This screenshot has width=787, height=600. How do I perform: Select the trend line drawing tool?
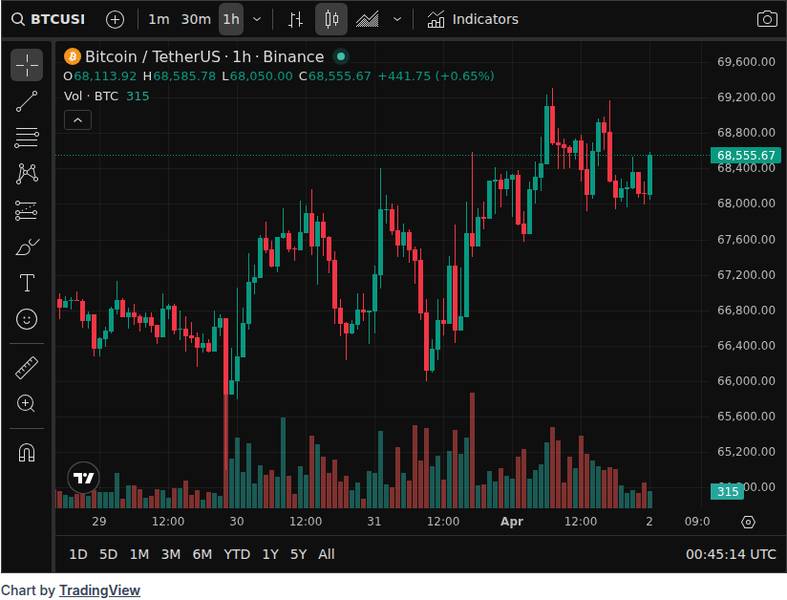[x=27, y=101]
